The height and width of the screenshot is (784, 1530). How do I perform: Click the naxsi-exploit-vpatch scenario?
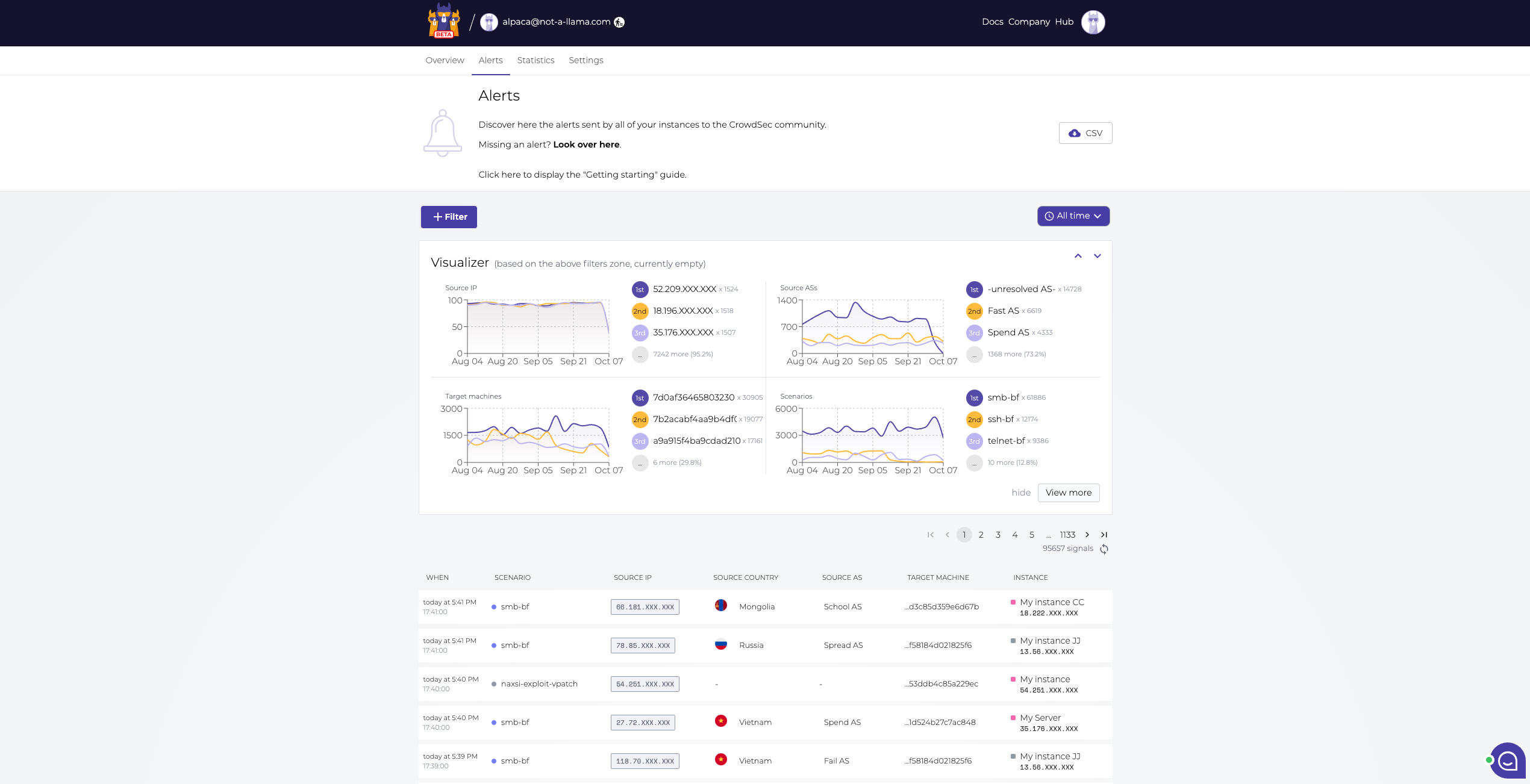[539, 684]
